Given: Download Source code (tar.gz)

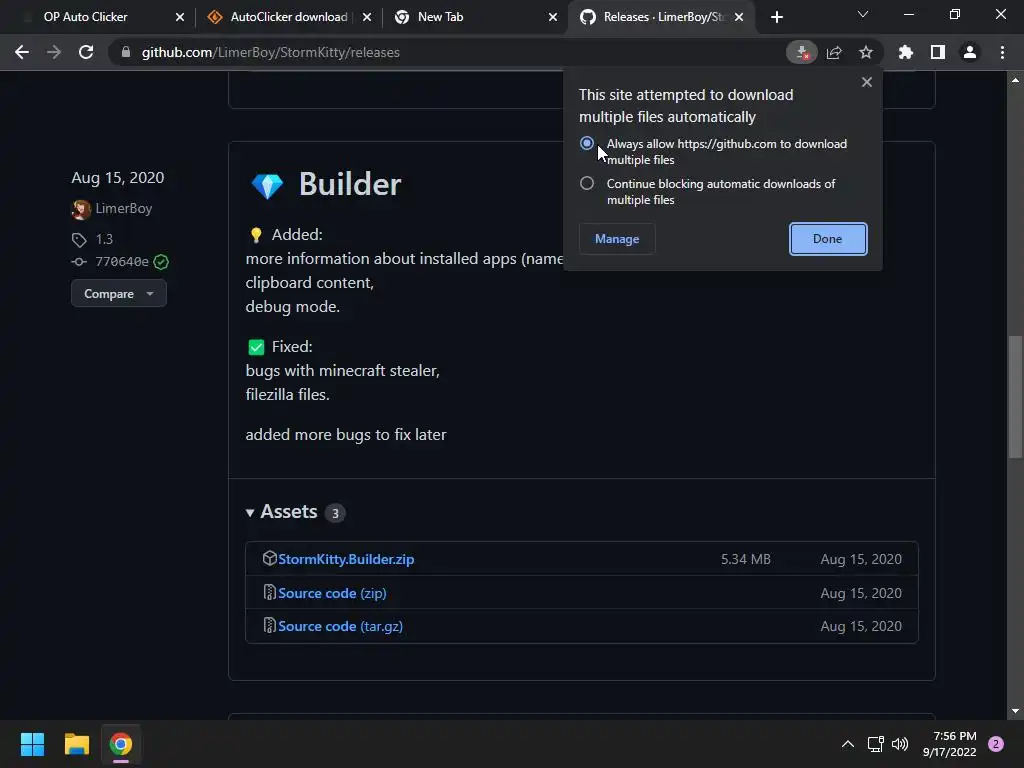Looking at the screenshot, I should click(340, 626).
